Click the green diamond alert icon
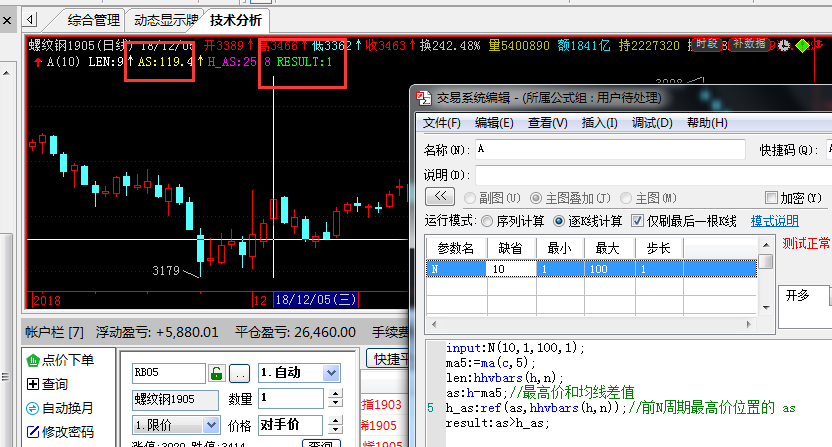Screen dimensions: 832x447 point(802,46)
